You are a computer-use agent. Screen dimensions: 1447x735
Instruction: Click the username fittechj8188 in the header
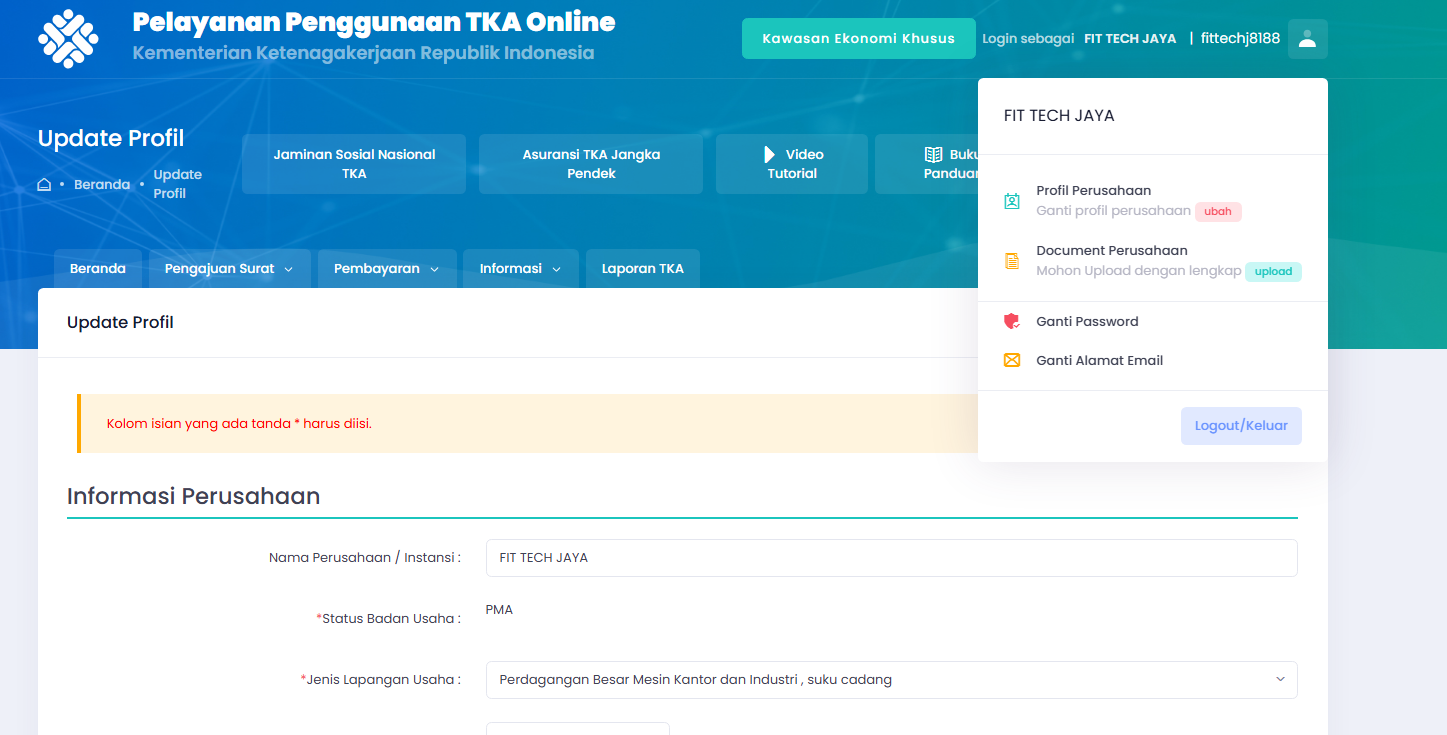1240,39
